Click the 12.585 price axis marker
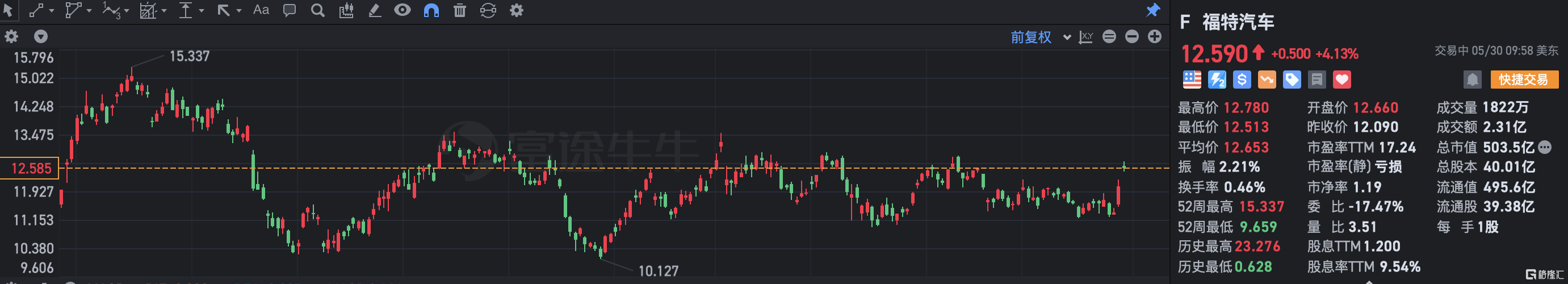The image size is (1568, 284). coord(29,168)
